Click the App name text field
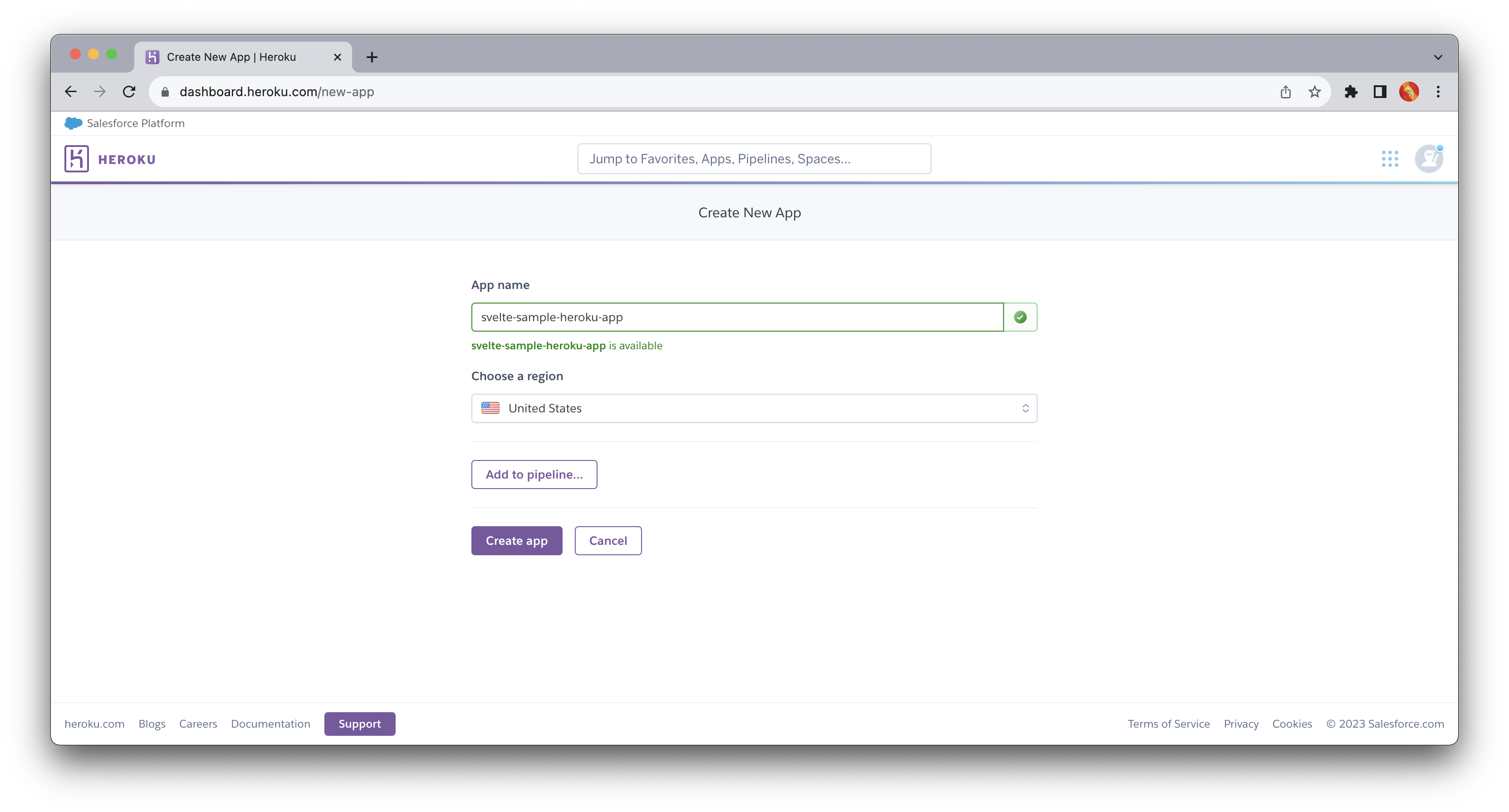1509x812 pixels. point(736,317)
